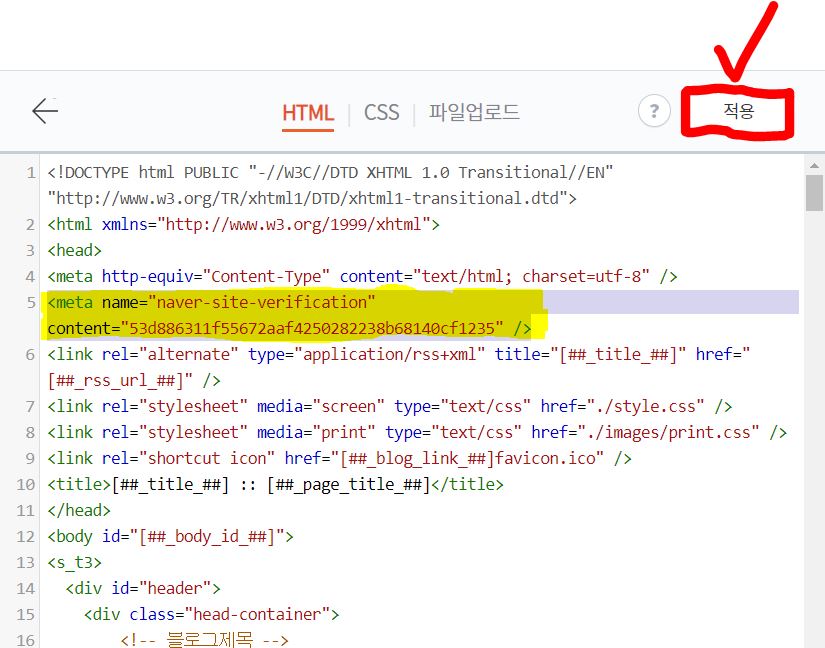Open help via the question mark icon
825x648 pixels.
pyautogui.click(x=654, y=111)
